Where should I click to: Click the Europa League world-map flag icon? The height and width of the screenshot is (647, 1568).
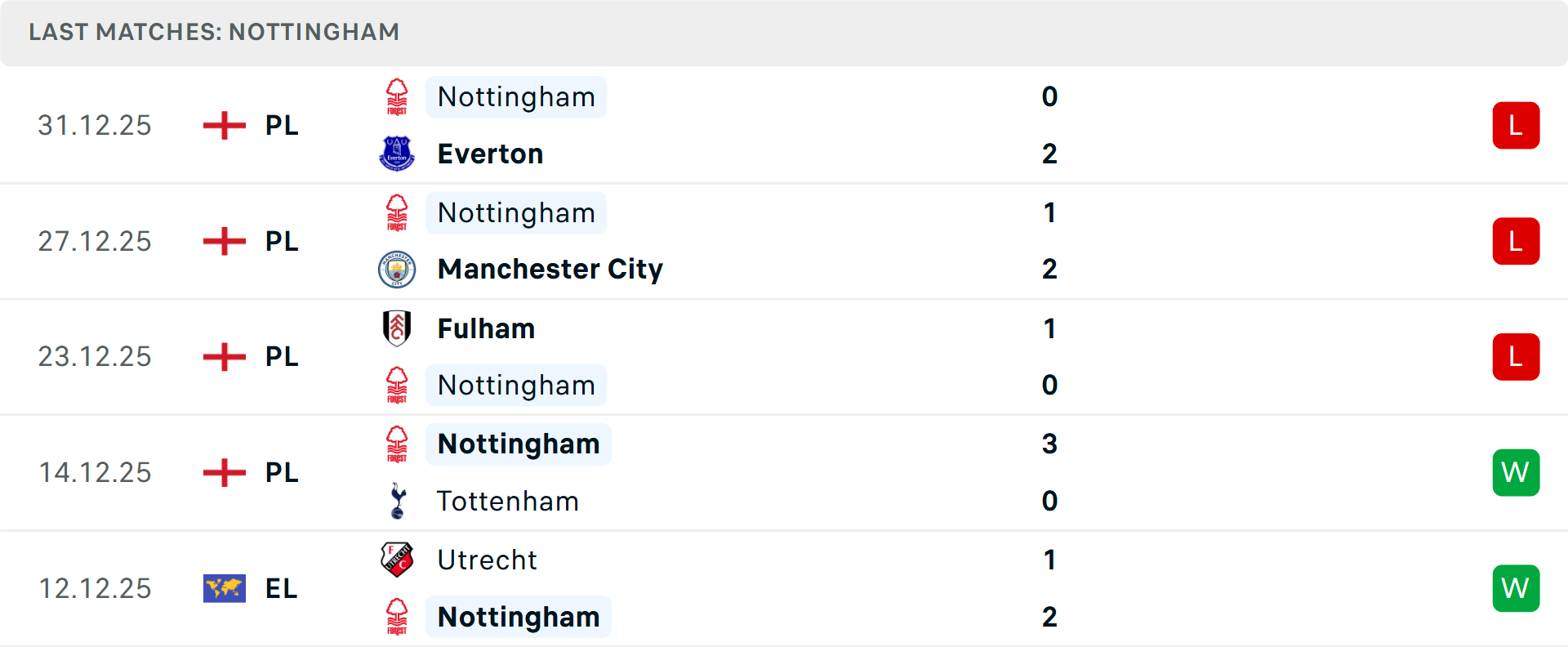[225, 588]
